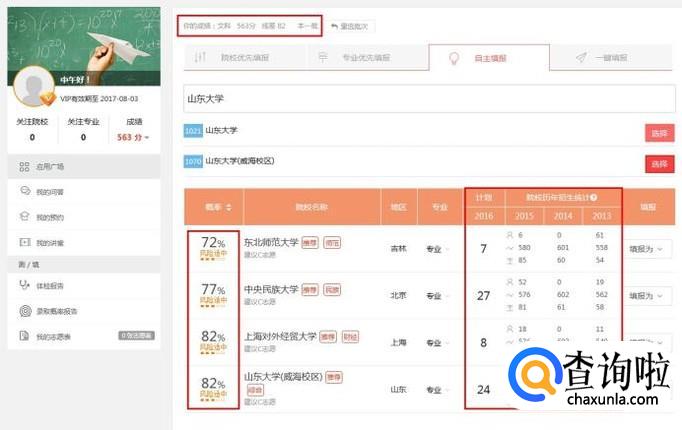Click the document icon for 我的志愿表
The height and width of the screenshot is (430, 682).
pos(24,336)
